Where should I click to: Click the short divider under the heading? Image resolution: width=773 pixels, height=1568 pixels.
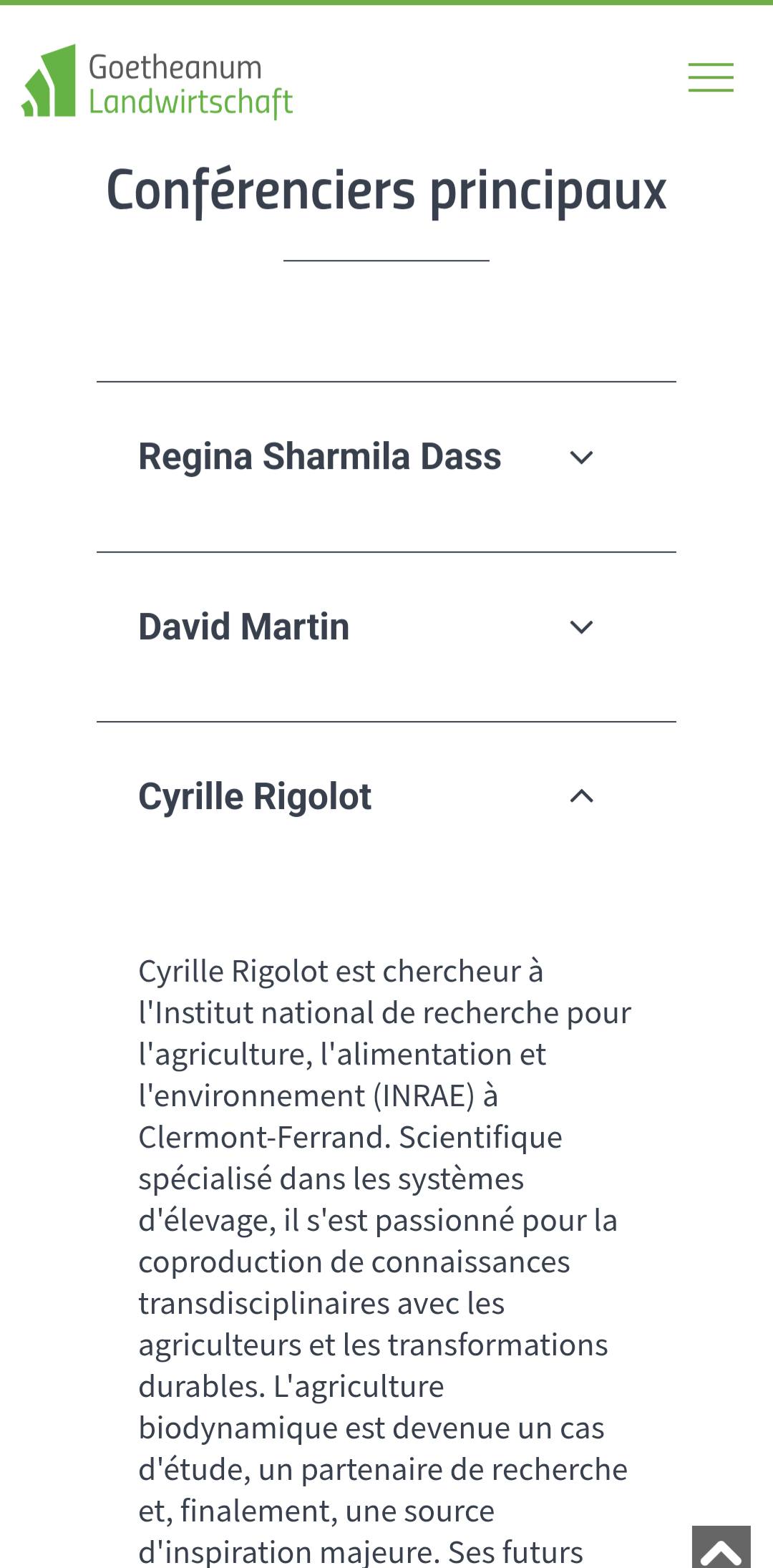386,261
